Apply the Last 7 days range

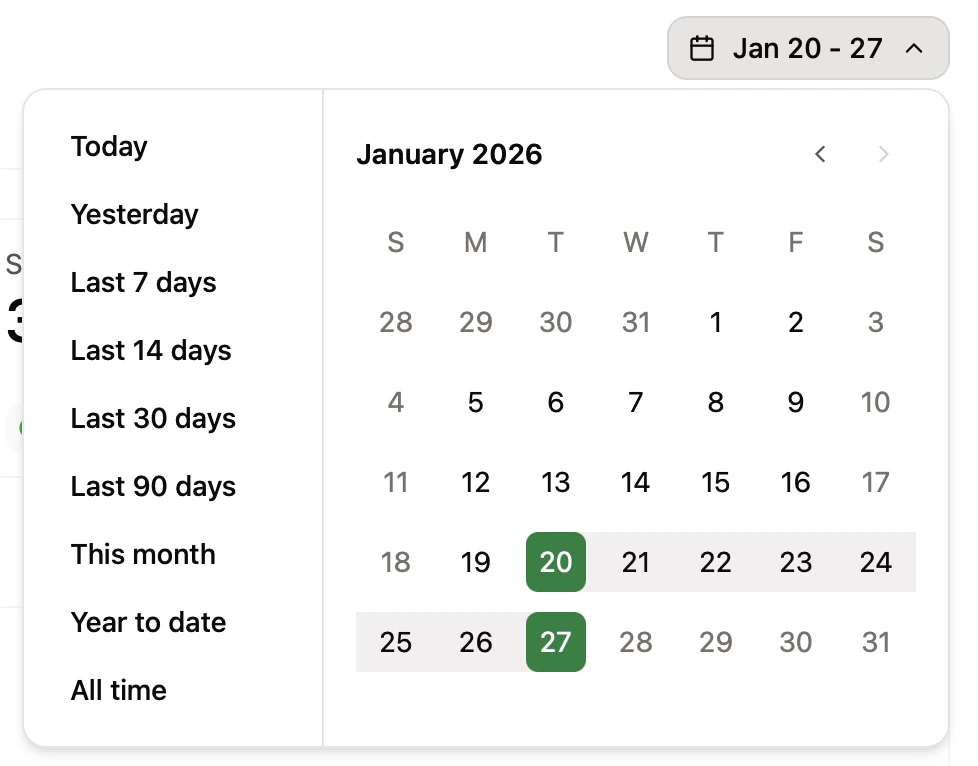click(143, 282)
